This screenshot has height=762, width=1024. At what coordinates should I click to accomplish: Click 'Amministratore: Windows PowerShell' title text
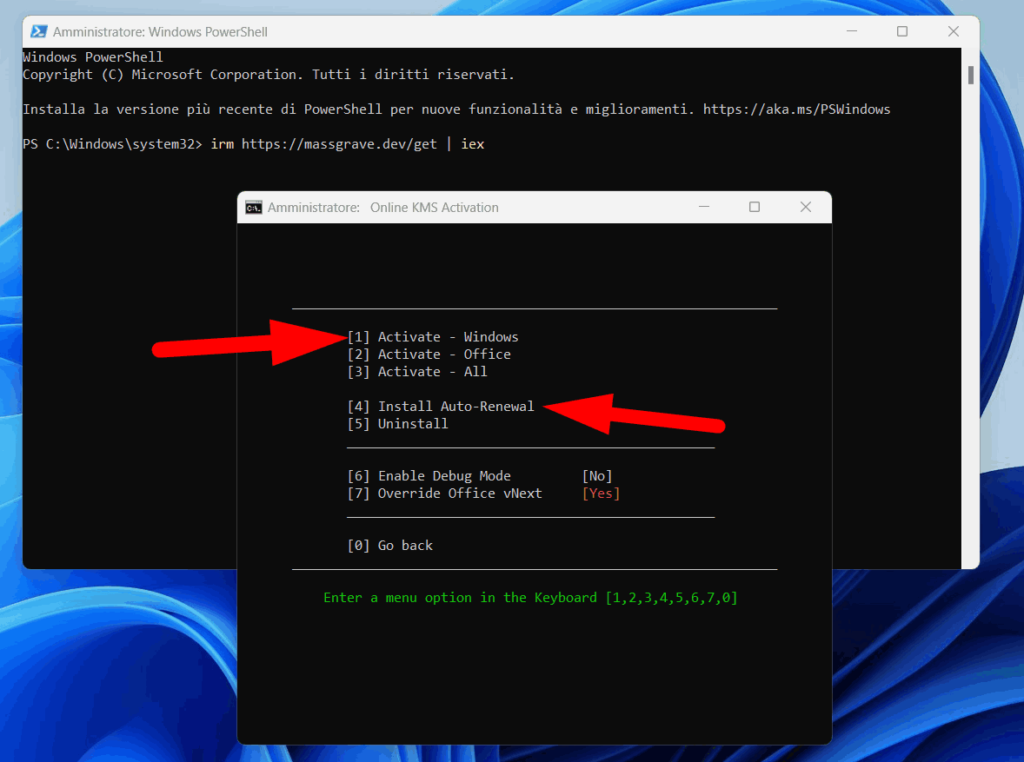[x=160, y=32]
